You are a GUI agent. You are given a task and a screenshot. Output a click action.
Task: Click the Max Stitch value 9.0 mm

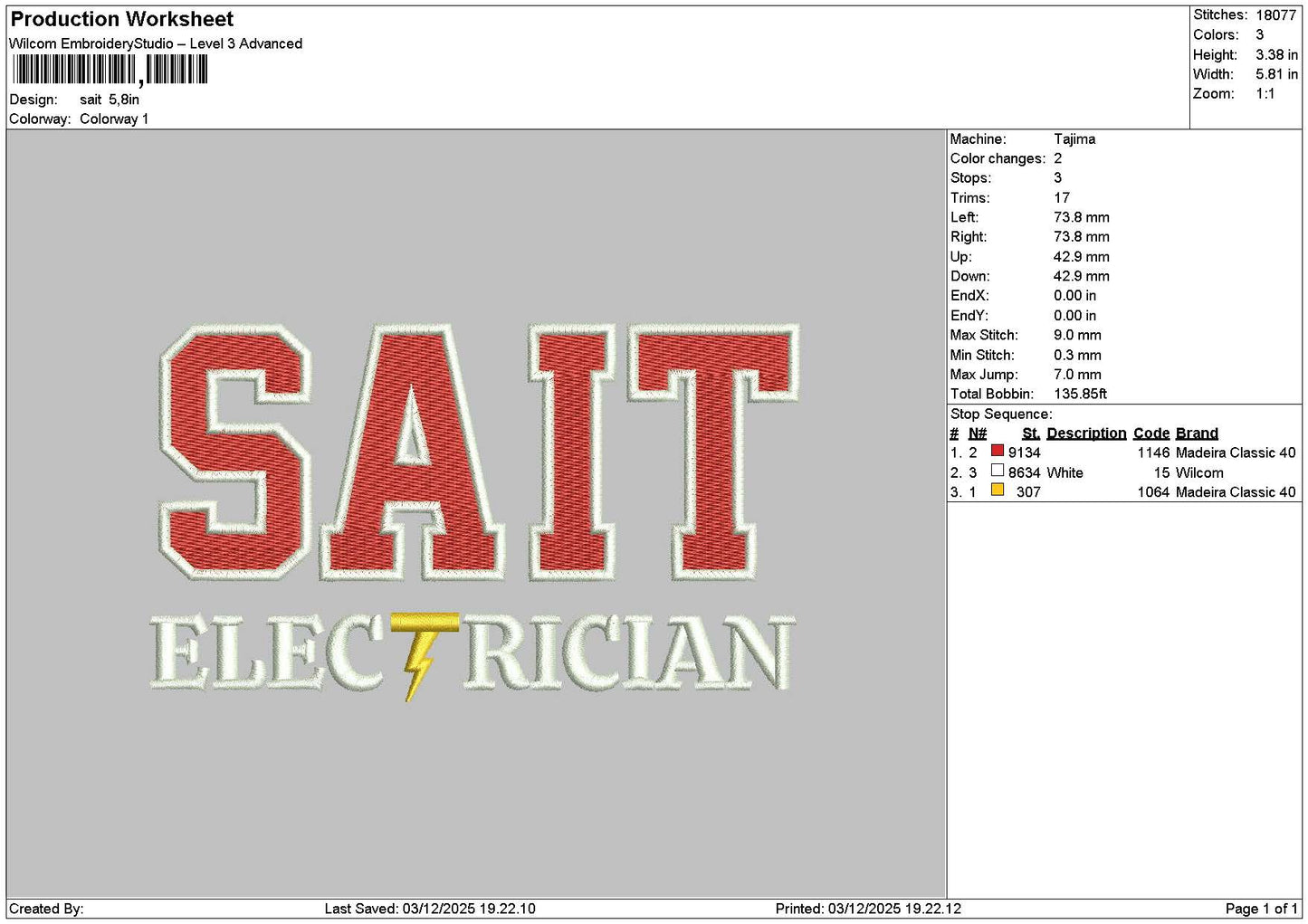1077,335
